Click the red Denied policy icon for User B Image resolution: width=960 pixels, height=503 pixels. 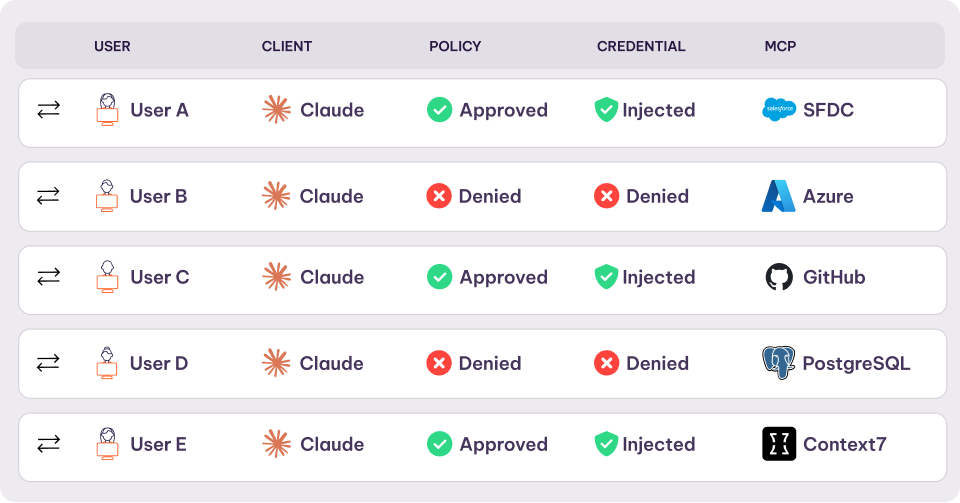pyautogui.click(x=439, y=196)
